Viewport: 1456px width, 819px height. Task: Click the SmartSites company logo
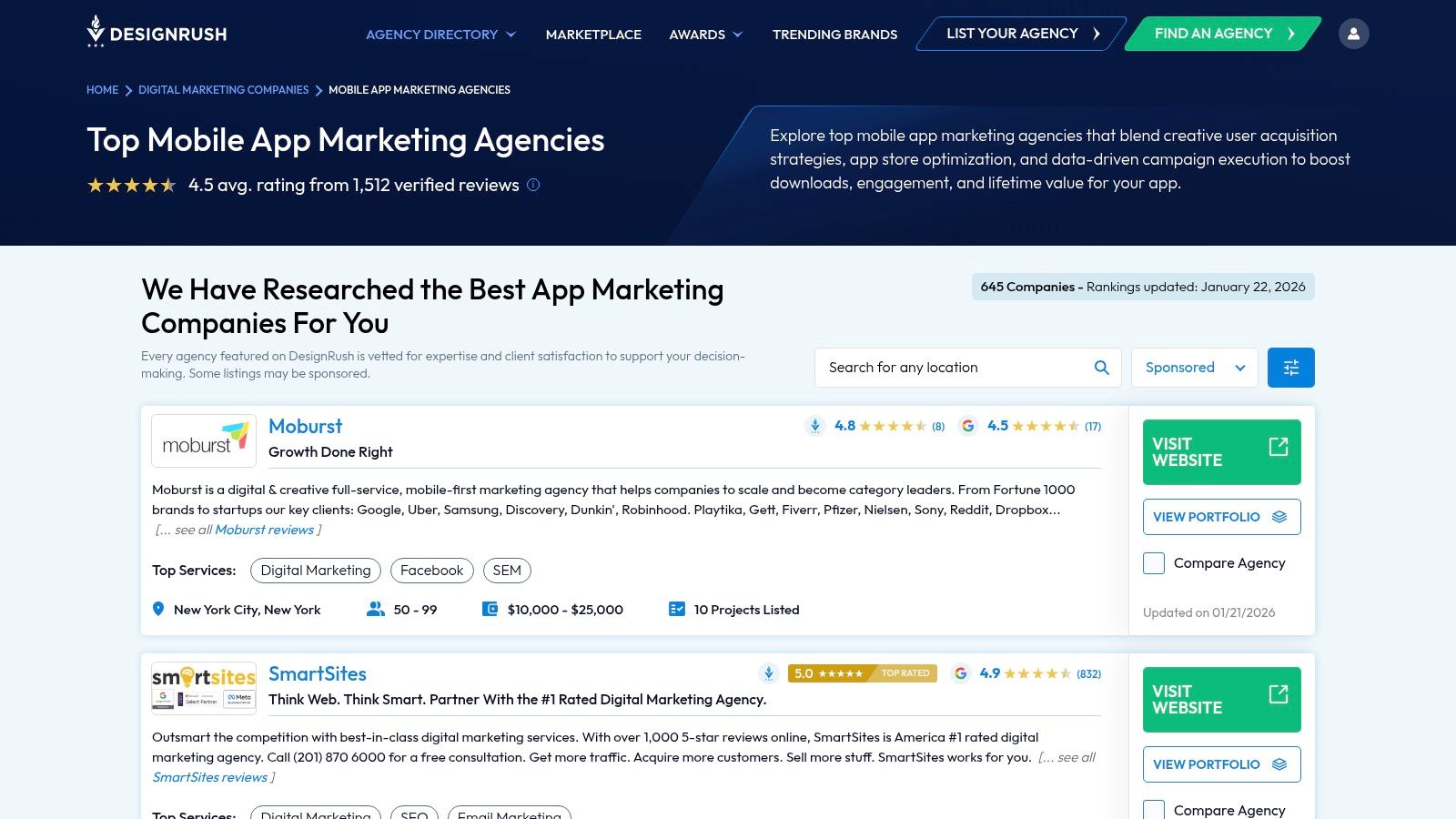204,688
